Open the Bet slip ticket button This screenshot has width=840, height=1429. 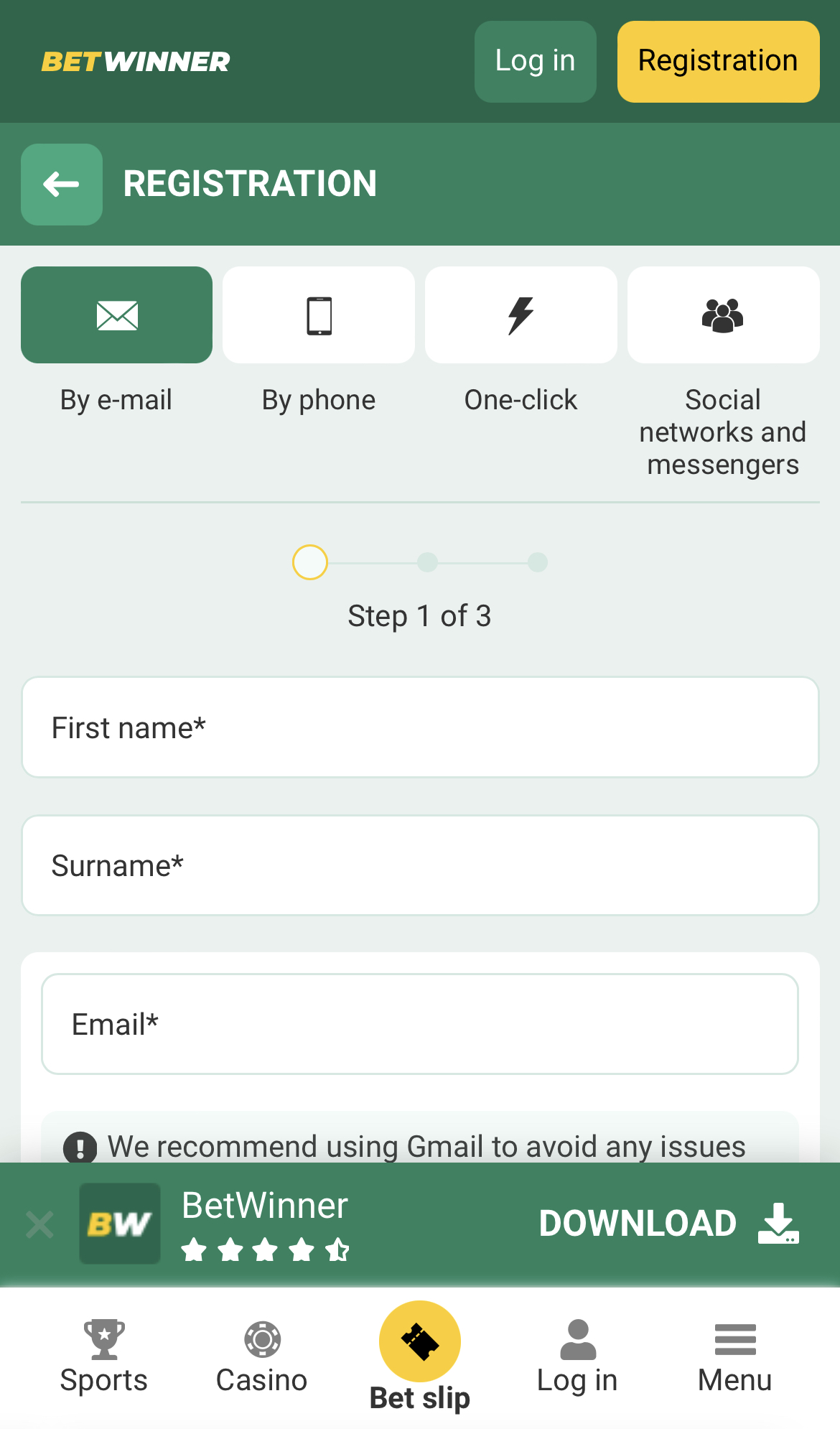tap(420, 1341)
